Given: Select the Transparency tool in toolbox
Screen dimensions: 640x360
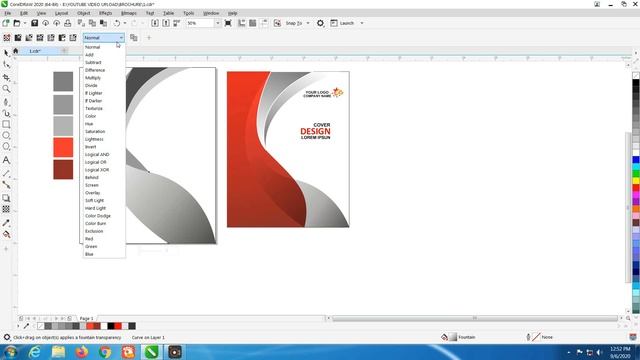Looking at the screenshot, I should click(x=6, y=209).
